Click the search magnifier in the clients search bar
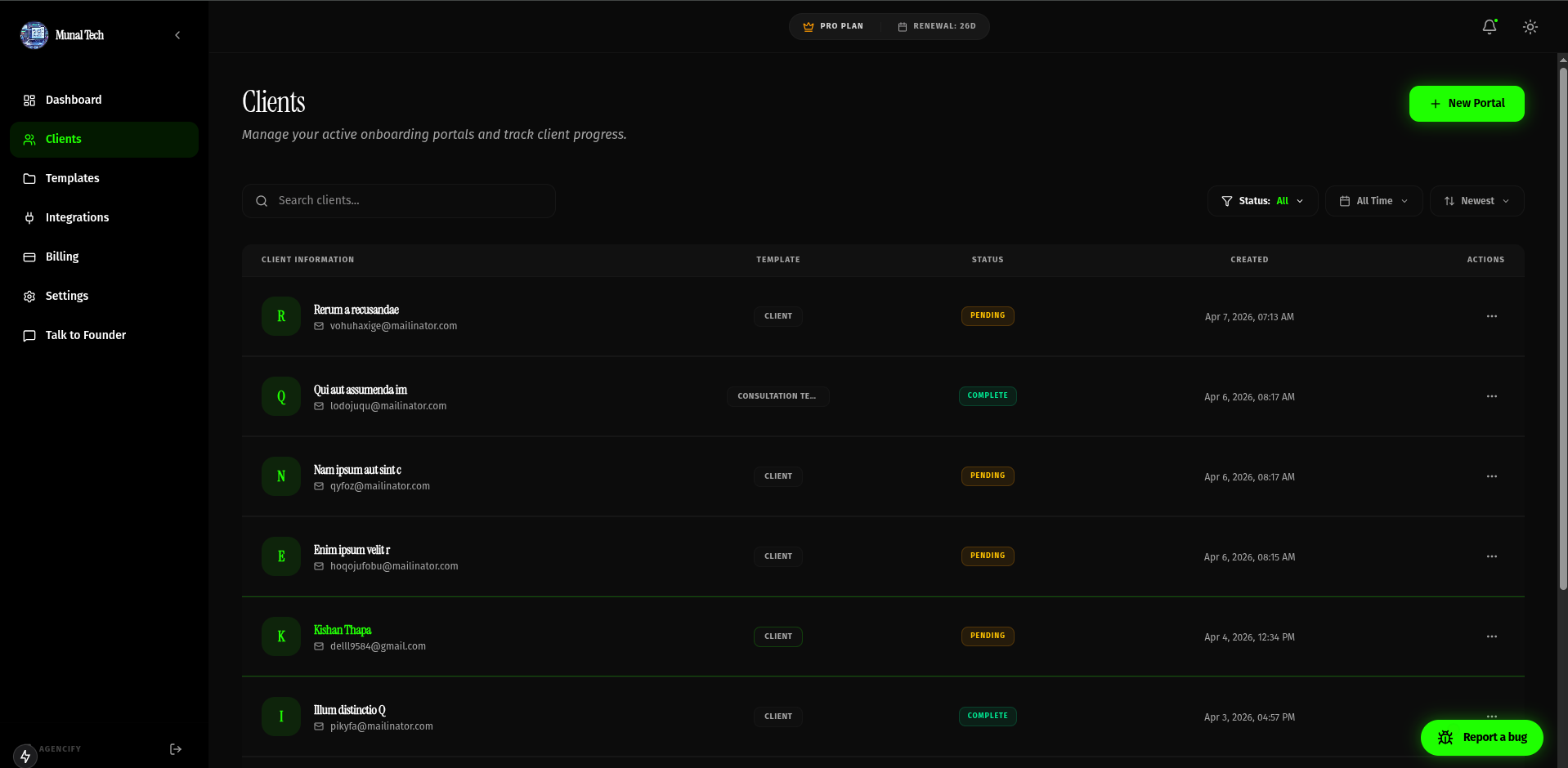This screenshot has width=1568, height=768. (x=262, y=200)
